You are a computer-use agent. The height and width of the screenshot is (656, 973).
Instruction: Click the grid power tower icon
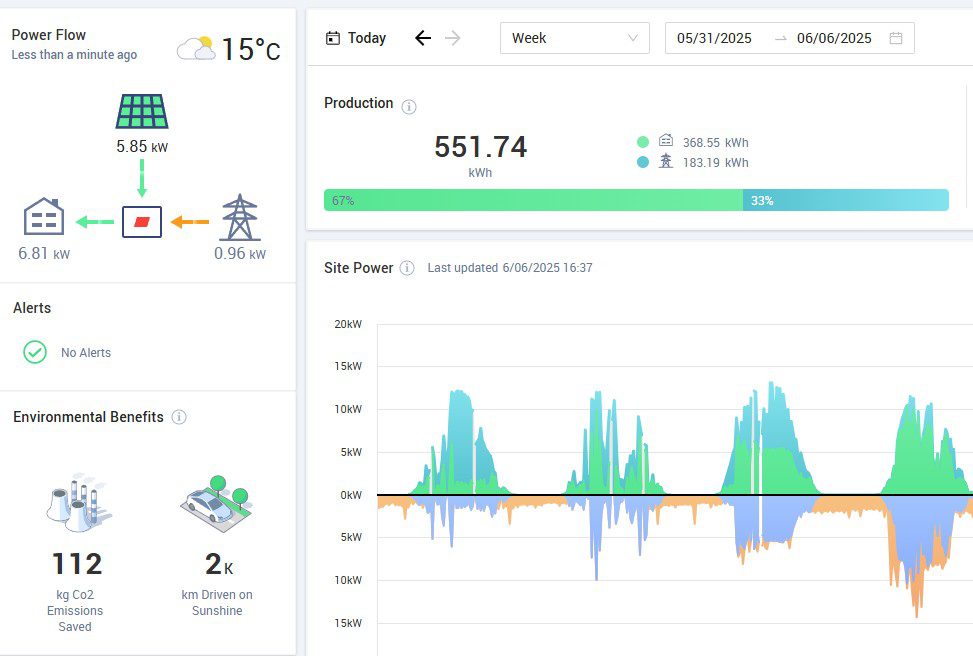pyautogui.click(x=239, y=218)
